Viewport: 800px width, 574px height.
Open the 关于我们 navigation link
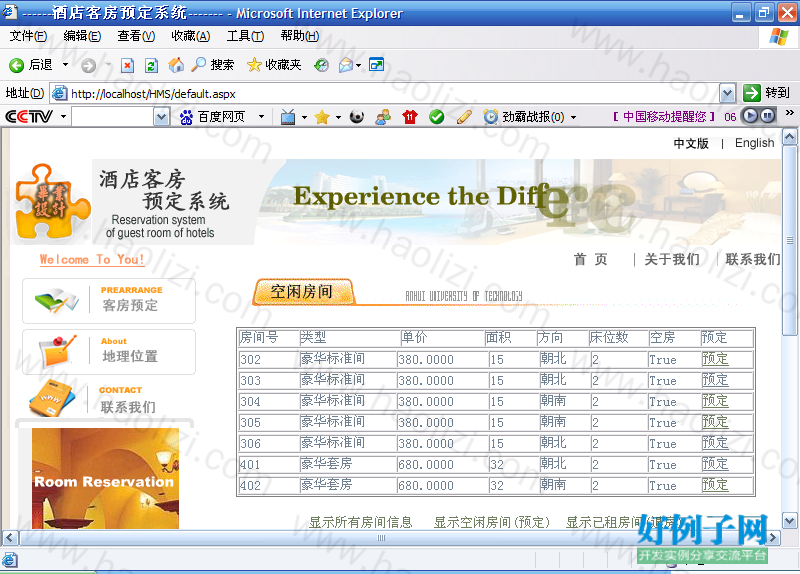point(671,259)
